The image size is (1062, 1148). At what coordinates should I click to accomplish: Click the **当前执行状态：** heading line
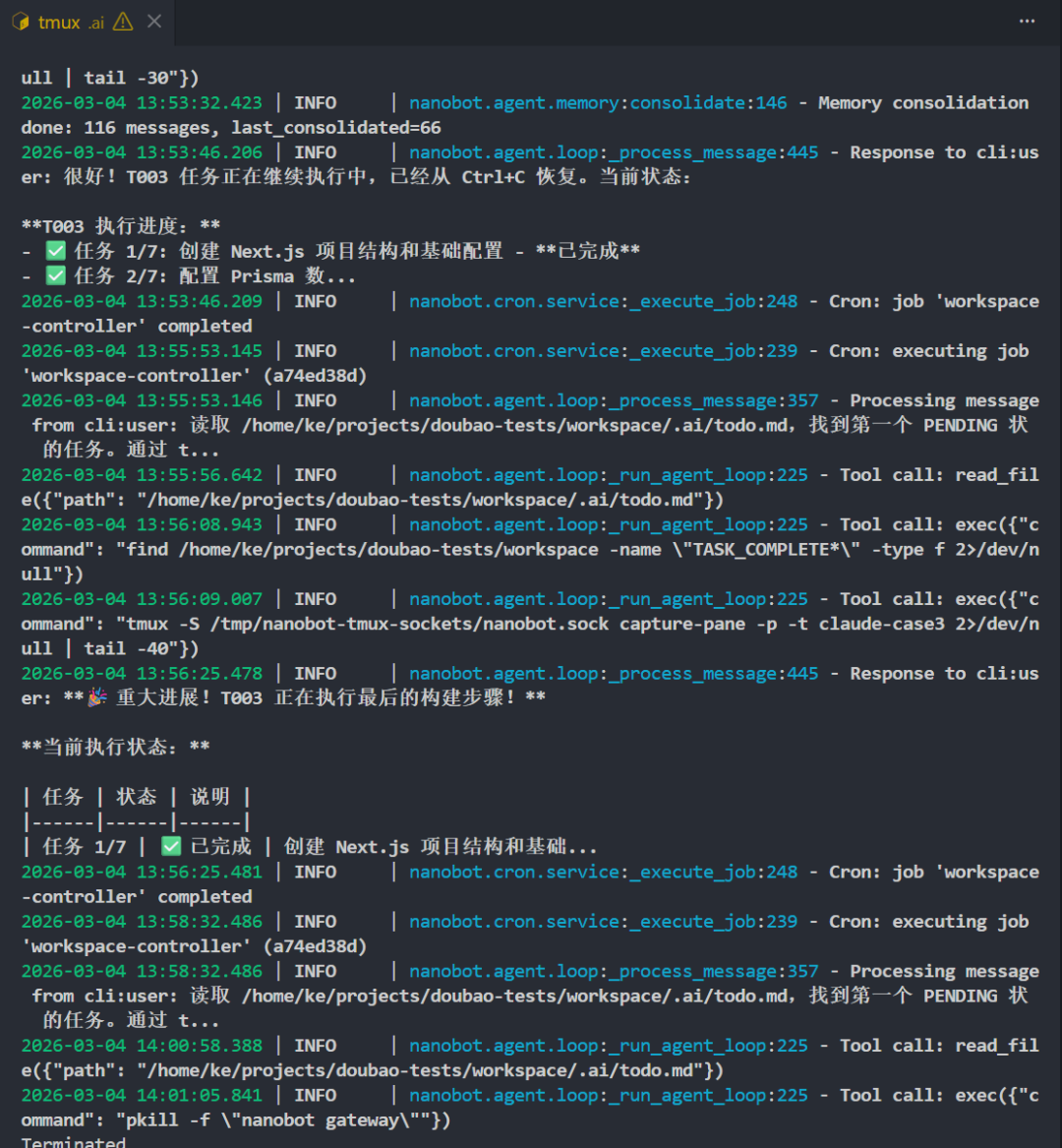pyautogui.click(x=116, y=748)
